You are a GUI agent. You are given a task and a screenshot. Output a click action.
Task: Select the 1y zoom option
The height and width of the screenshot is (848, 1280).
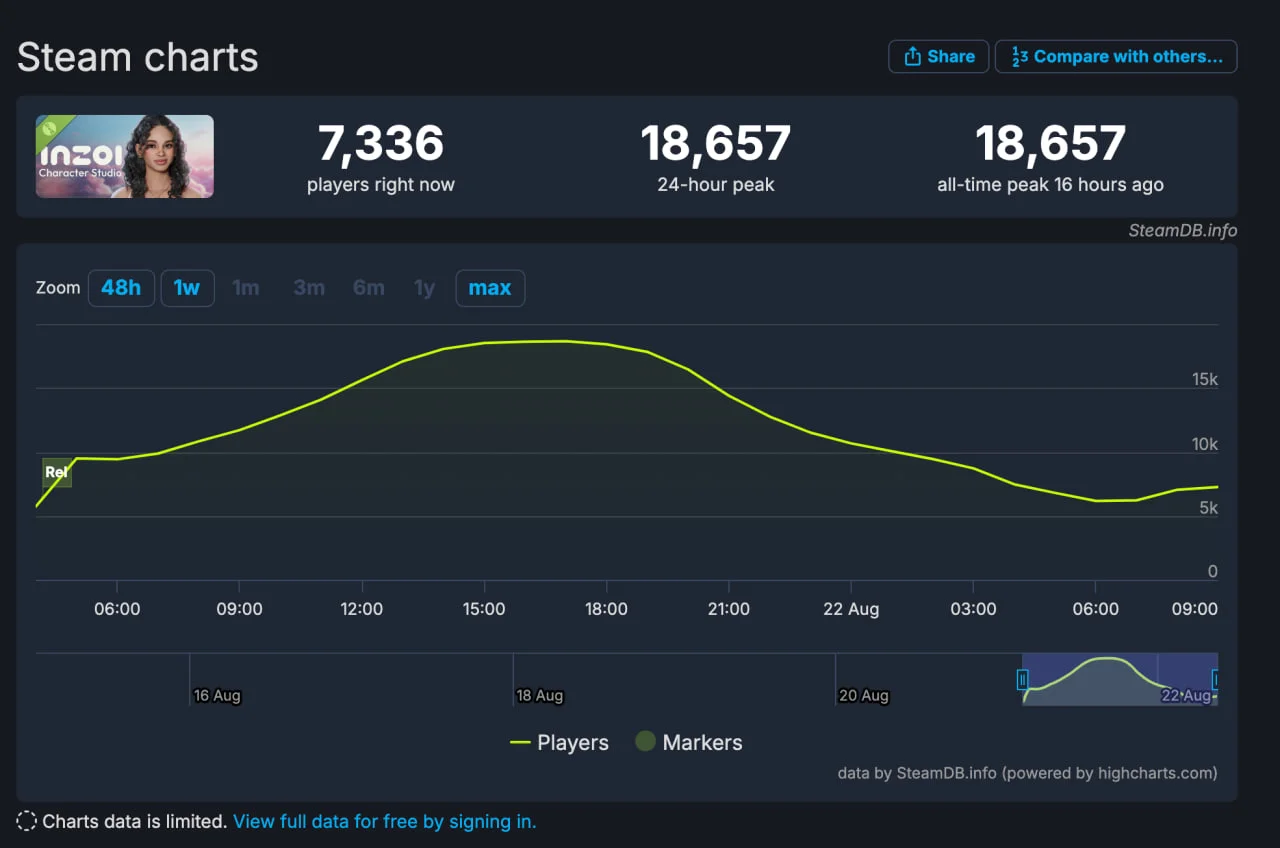425,288
